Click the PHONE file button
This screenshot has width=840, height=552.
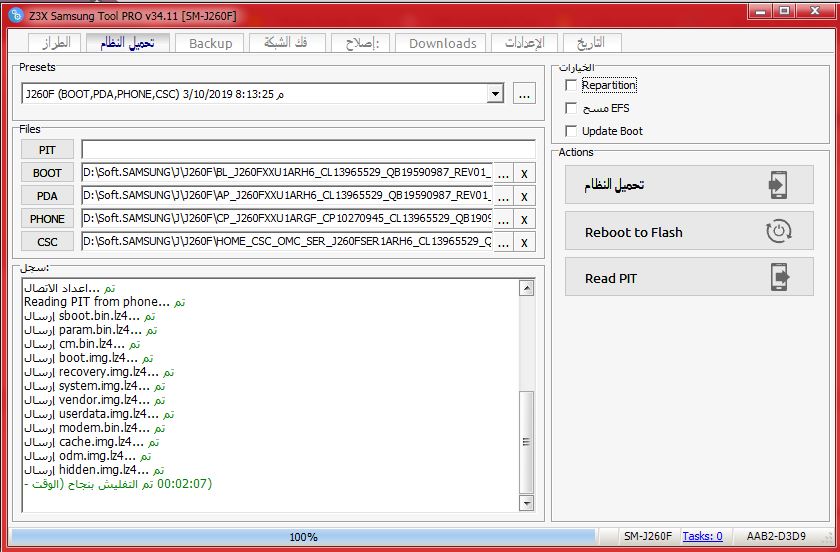coord(47,219)
